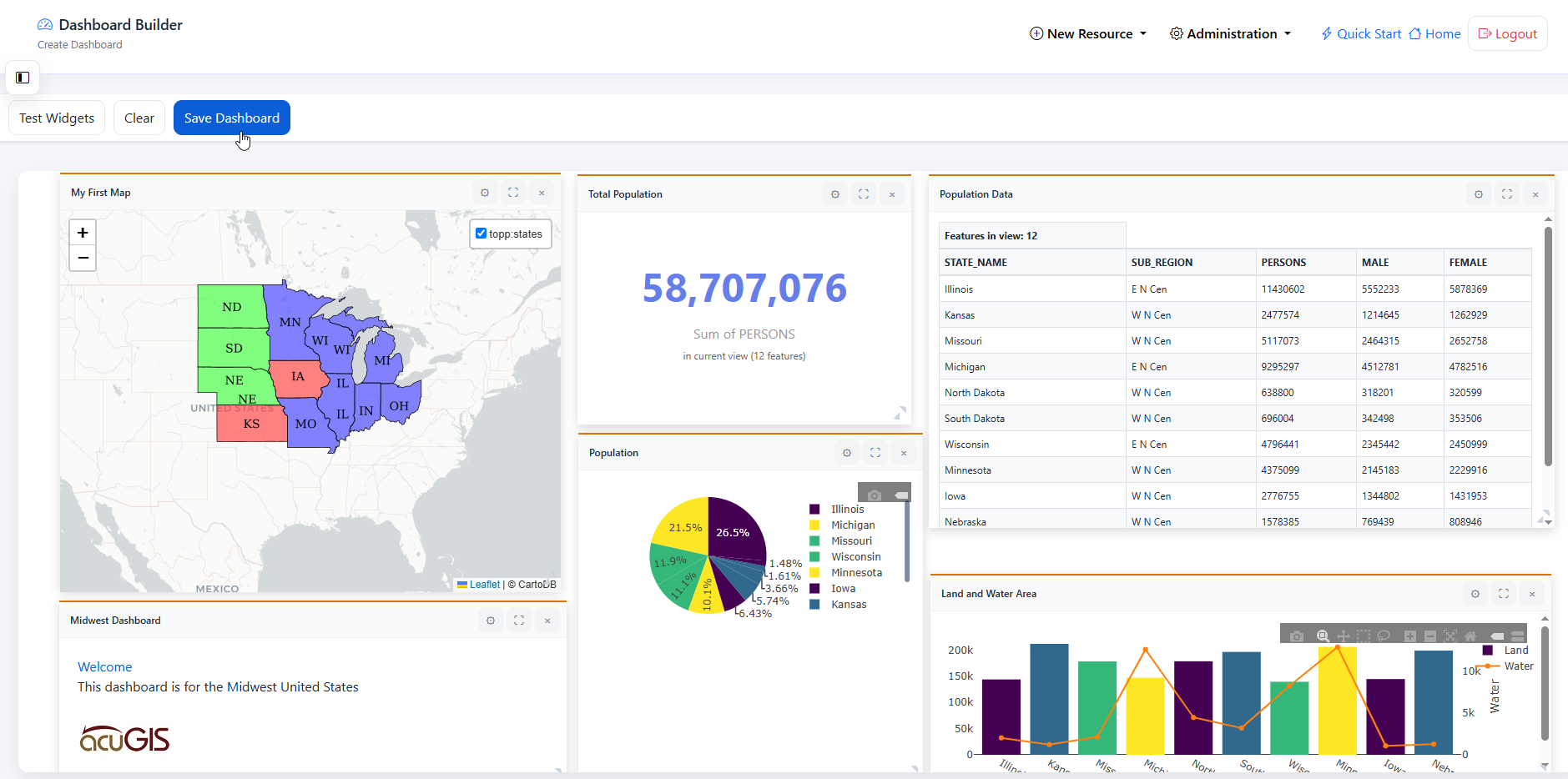The height and width of the screenshot is (779, 1568).
Task: Reset axes with home icon in bar chart
Action: pyautogui.click(x=1470, y=636)
